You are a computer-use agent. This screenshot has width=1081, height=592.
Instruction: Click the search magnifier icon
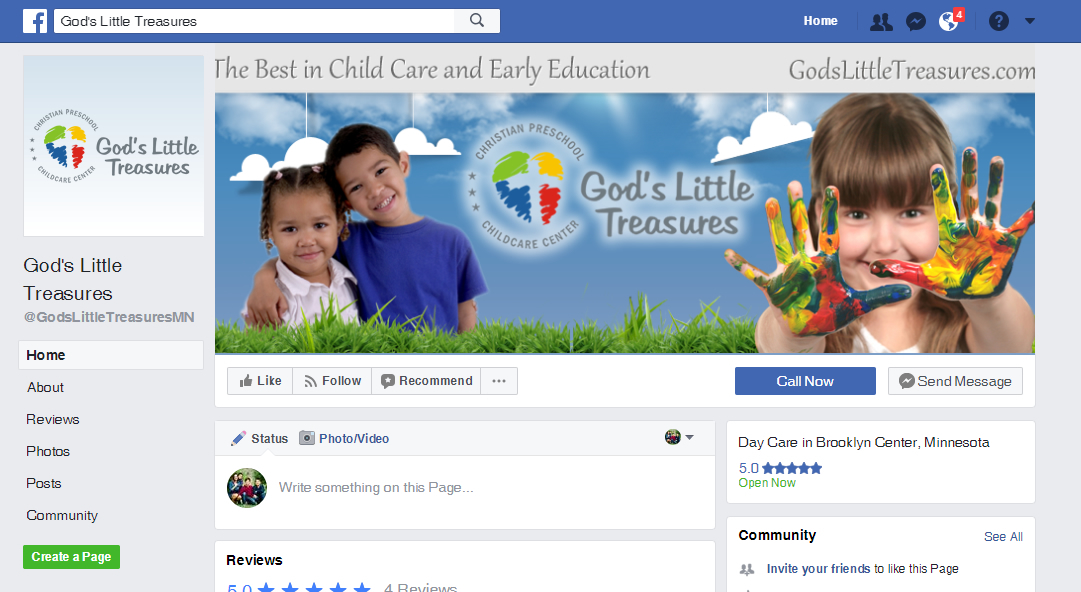[x=476, y=21]
